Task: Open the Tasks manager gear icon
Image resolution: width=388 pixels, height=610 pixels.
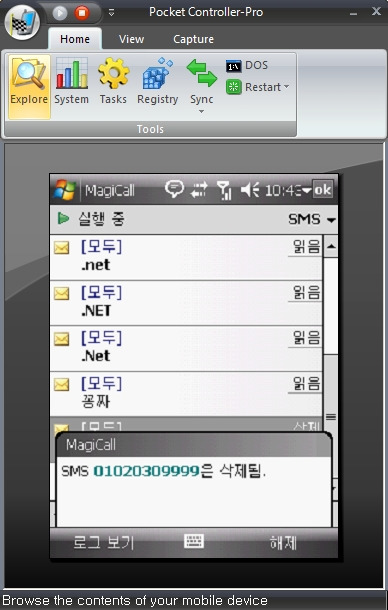Action: [x=113, y=73]
